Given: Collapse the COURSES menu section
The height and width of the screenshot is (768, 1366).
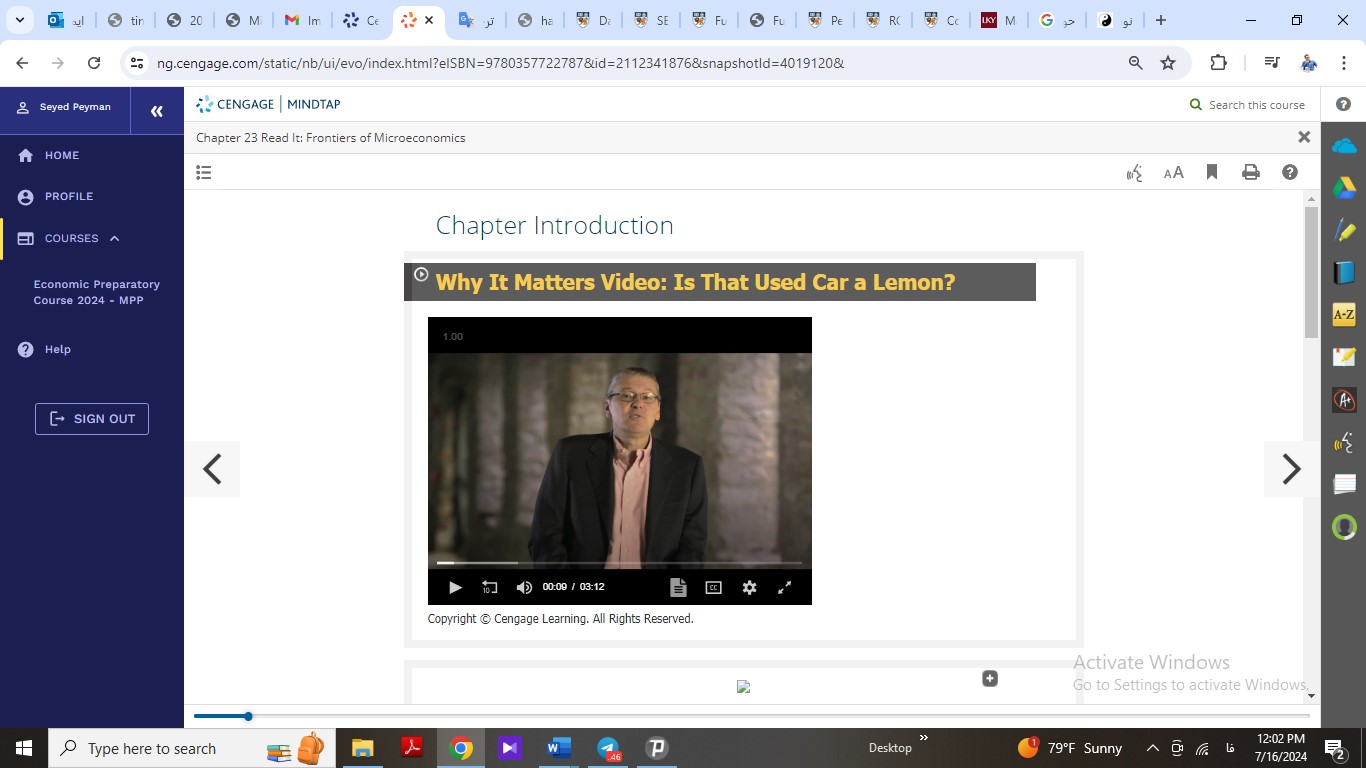Looking at the screenshot, I should (x=114, y=238).
